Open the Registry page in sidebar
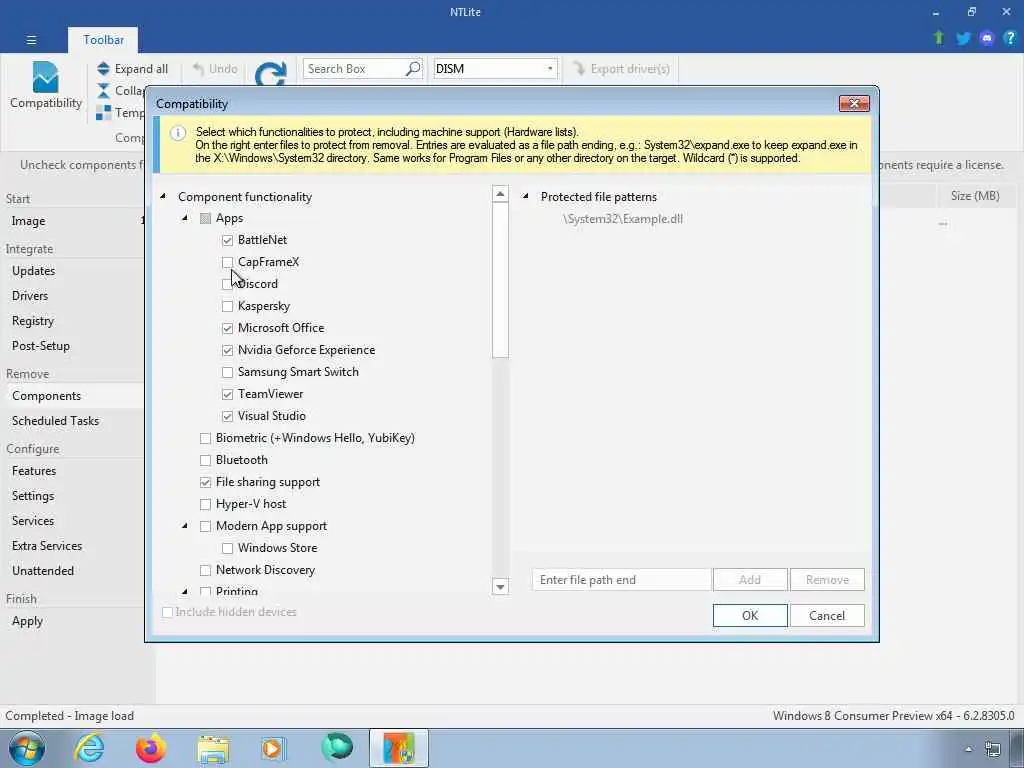Image resolution: width=1024 pixels, height=768 pixels. tap(33, 321)
